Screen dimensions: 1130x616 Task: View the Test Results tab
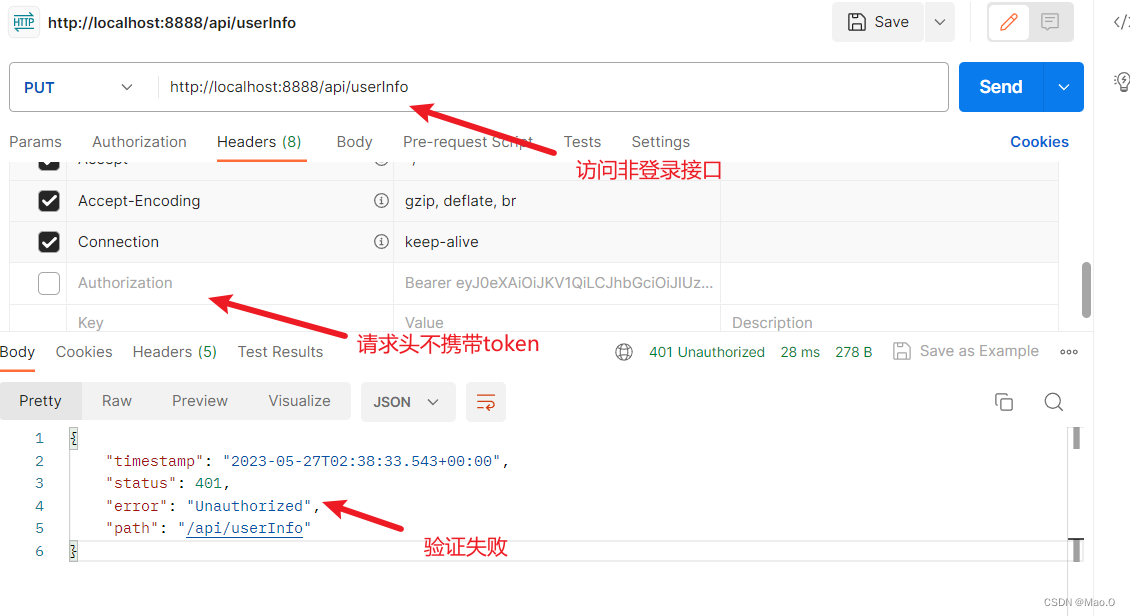280,352
